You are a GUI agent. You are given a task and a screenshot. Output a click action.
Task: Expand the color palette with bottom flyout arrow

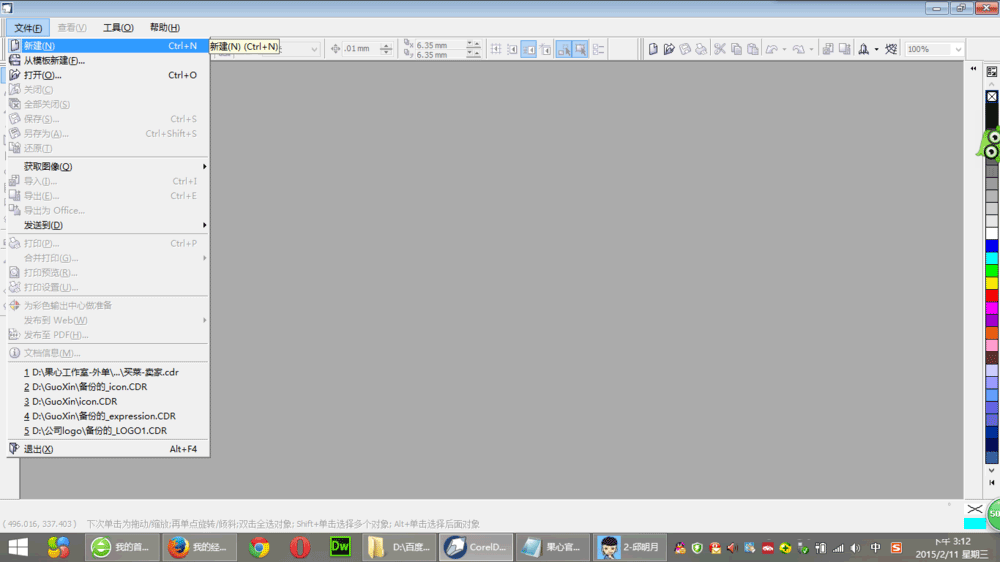coord(992,483)
